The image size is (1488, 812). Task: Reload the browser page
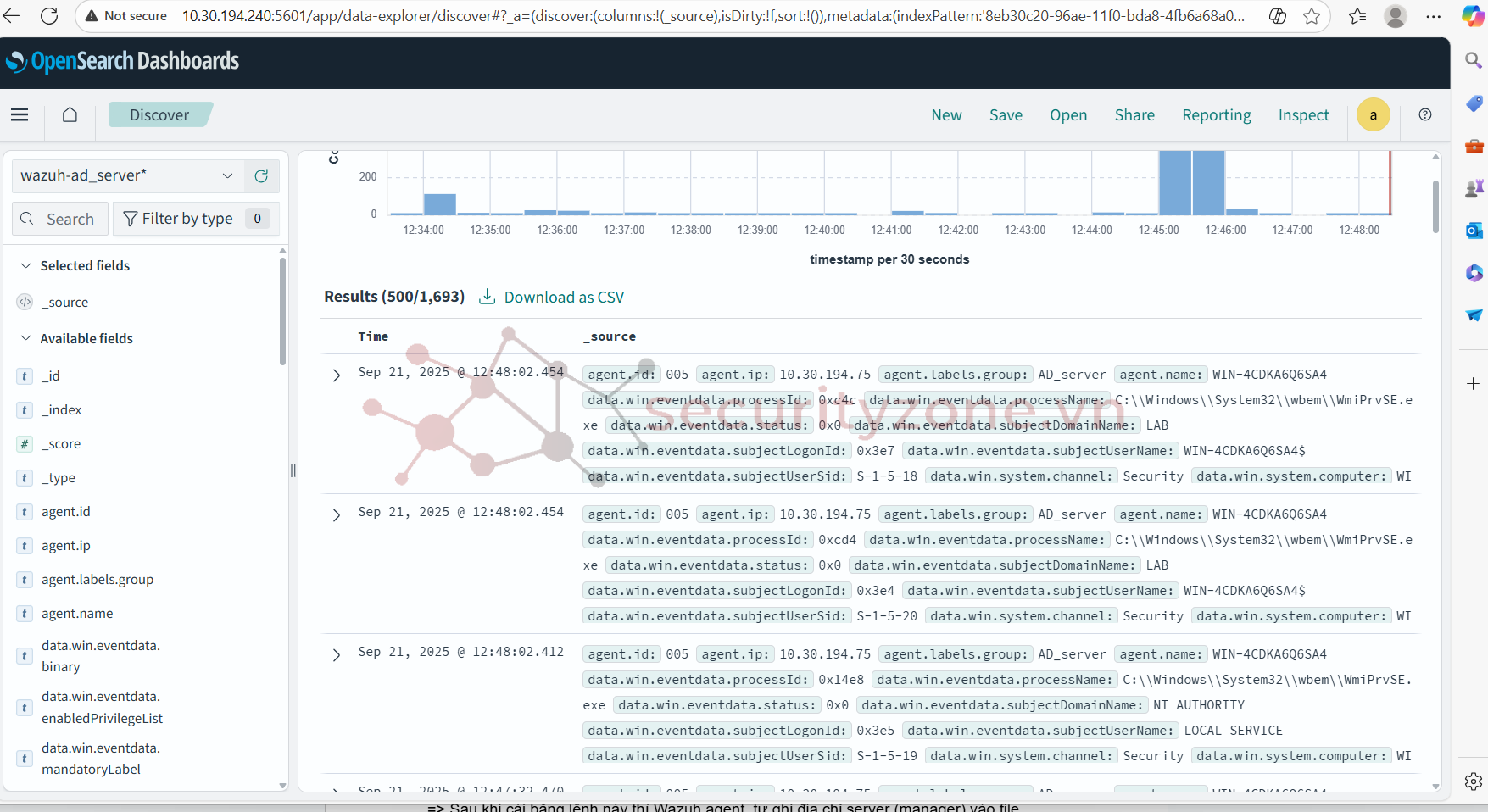coord(49,16)
